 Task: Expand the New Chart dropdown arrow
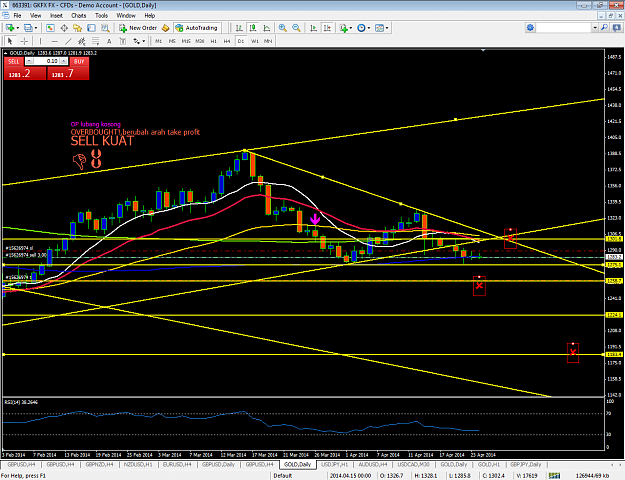(18, 28)
